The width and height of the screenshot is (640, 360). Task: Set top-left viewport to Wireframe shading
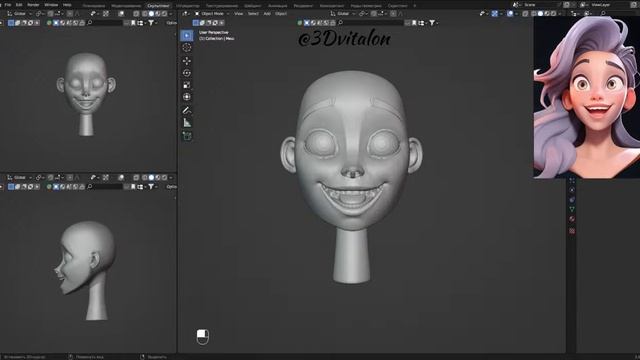click(x=144, y=13)
